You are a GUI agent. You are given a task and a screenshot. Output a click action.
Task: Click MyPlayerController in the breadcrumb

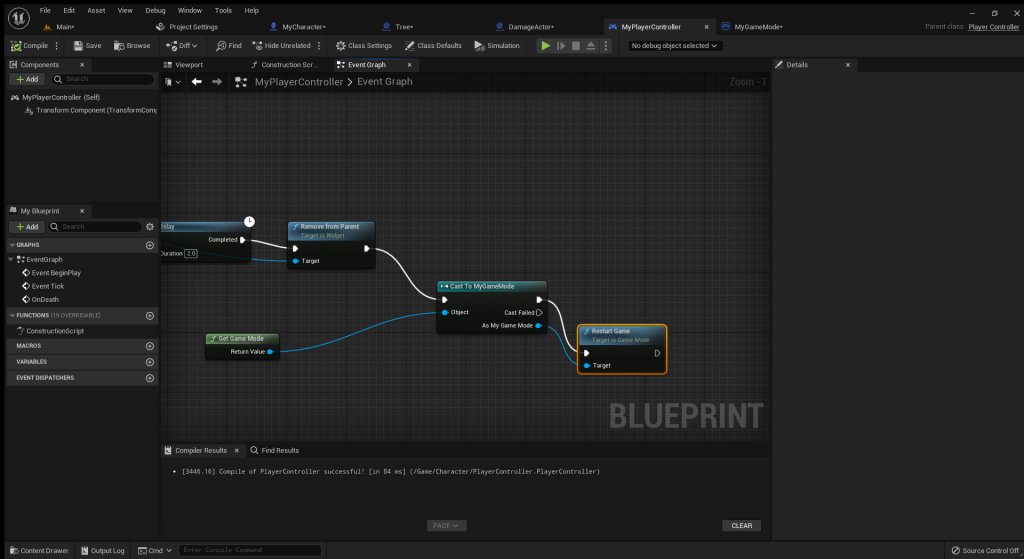click(298, 82)
